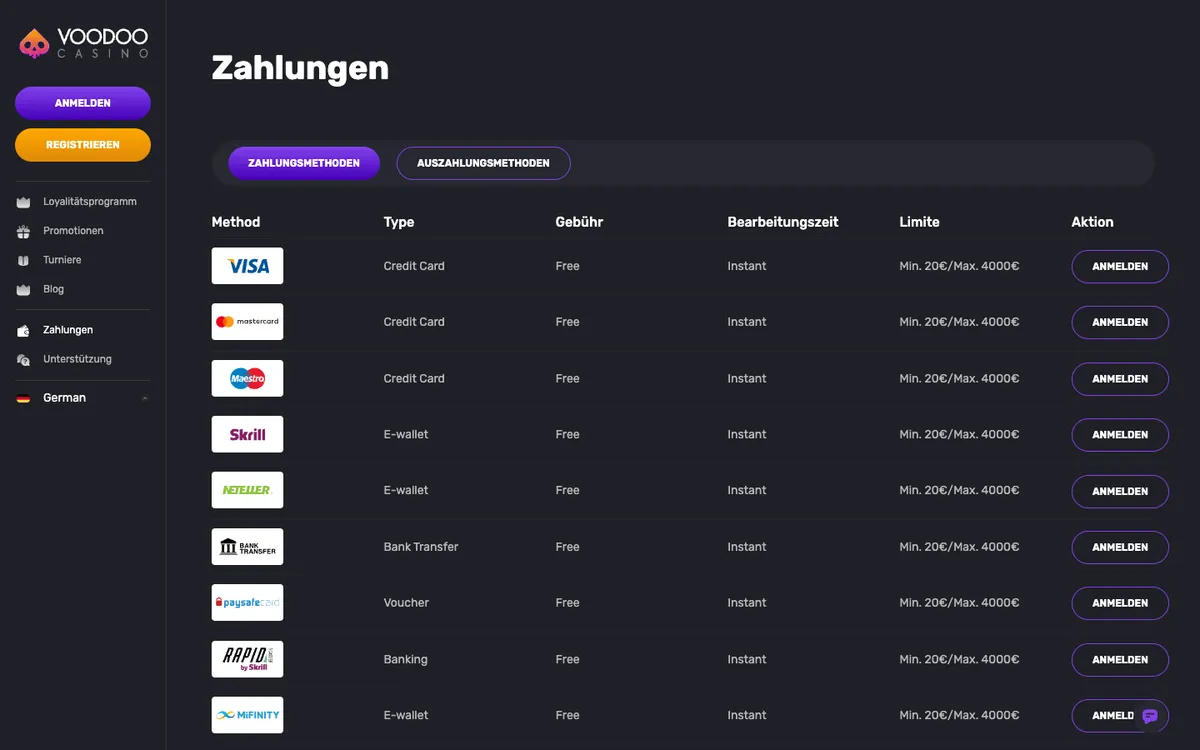Click the purple Anmelden sidebar button
The width and height of the screenshot is (1200, 750).
coord(83,103)
